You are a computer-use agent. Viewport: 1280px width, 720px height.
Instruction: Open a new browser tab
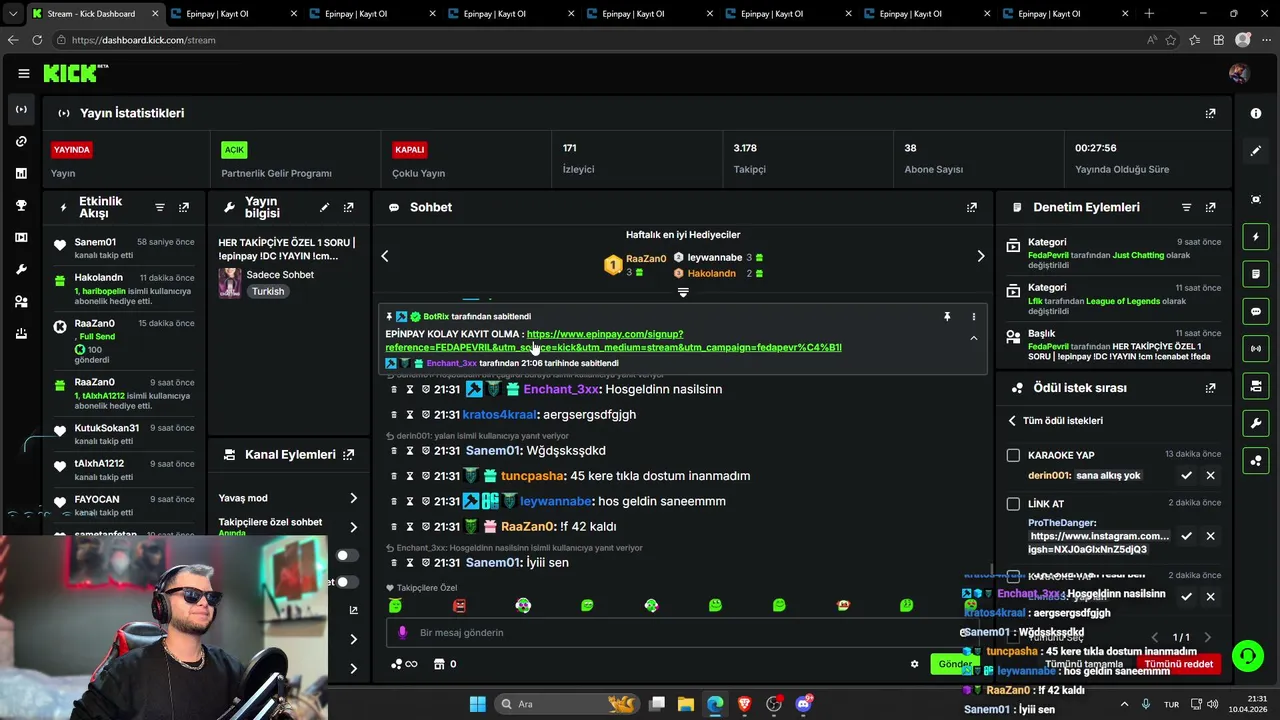pos(1149,14)
